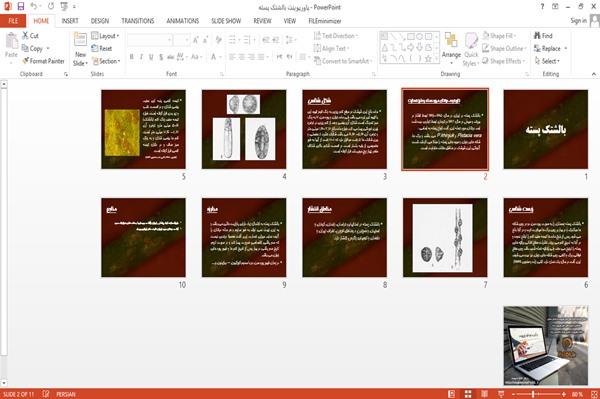Open the FILE tab
This screenshot has width=600, height=399.
coord(13,21)
